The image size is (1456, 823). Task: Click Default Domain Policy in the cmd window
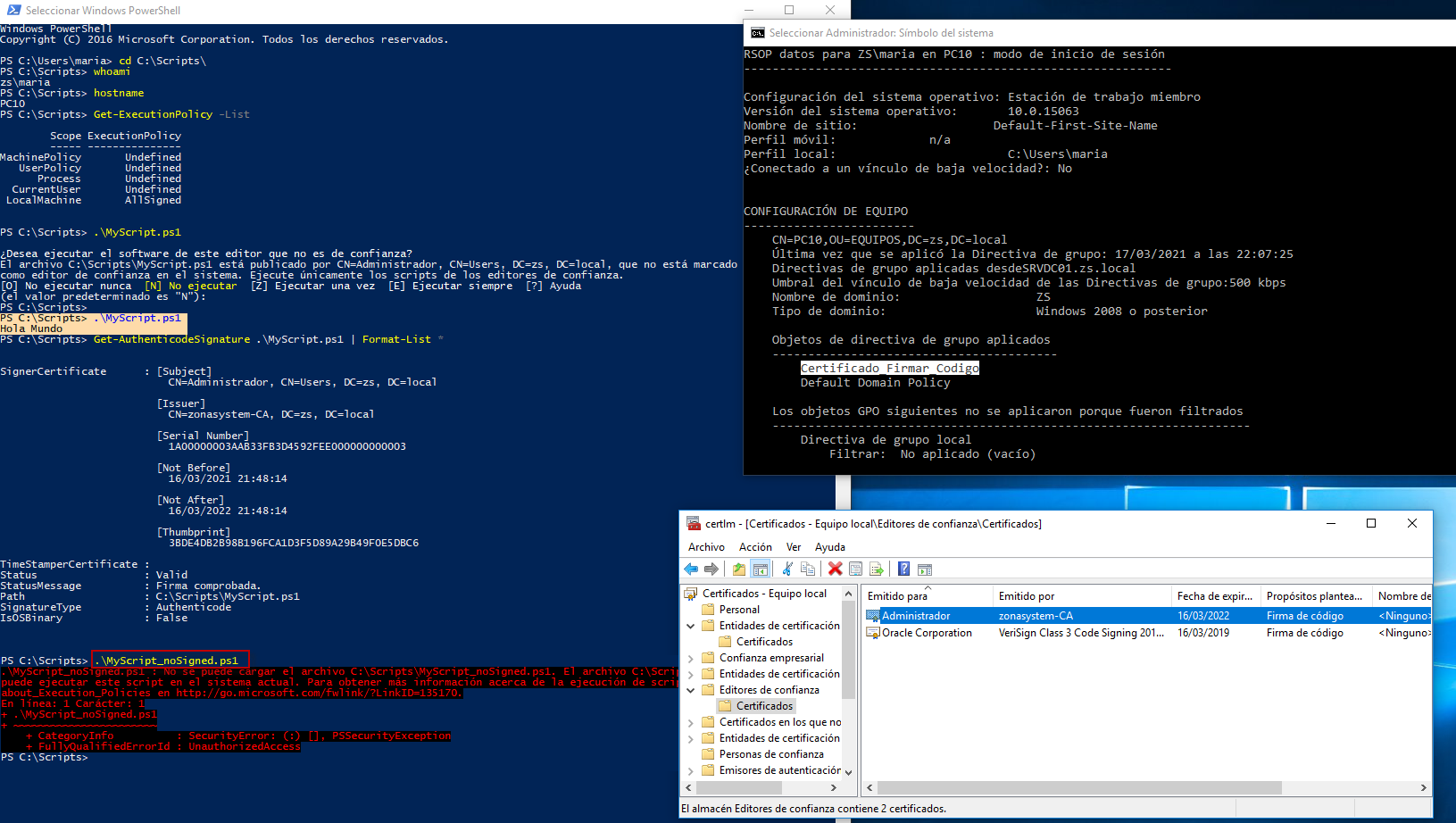[x=875, y=382]
